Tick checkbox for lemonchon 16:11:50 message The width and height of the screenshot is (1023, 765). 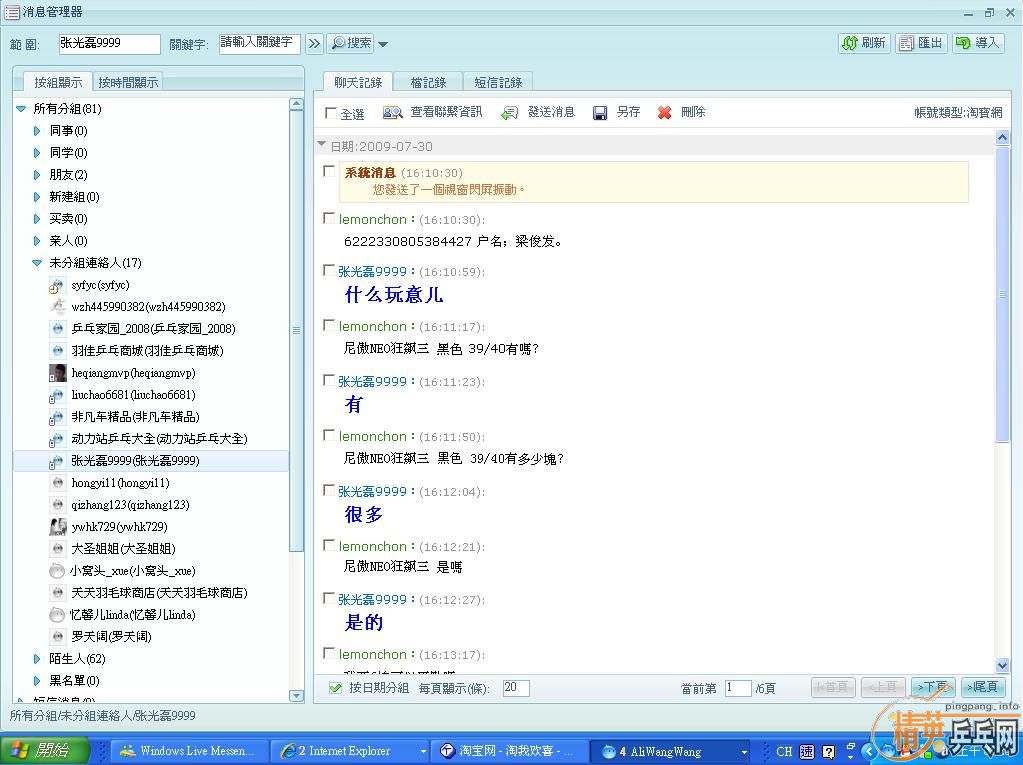click(x=329, y=435)
